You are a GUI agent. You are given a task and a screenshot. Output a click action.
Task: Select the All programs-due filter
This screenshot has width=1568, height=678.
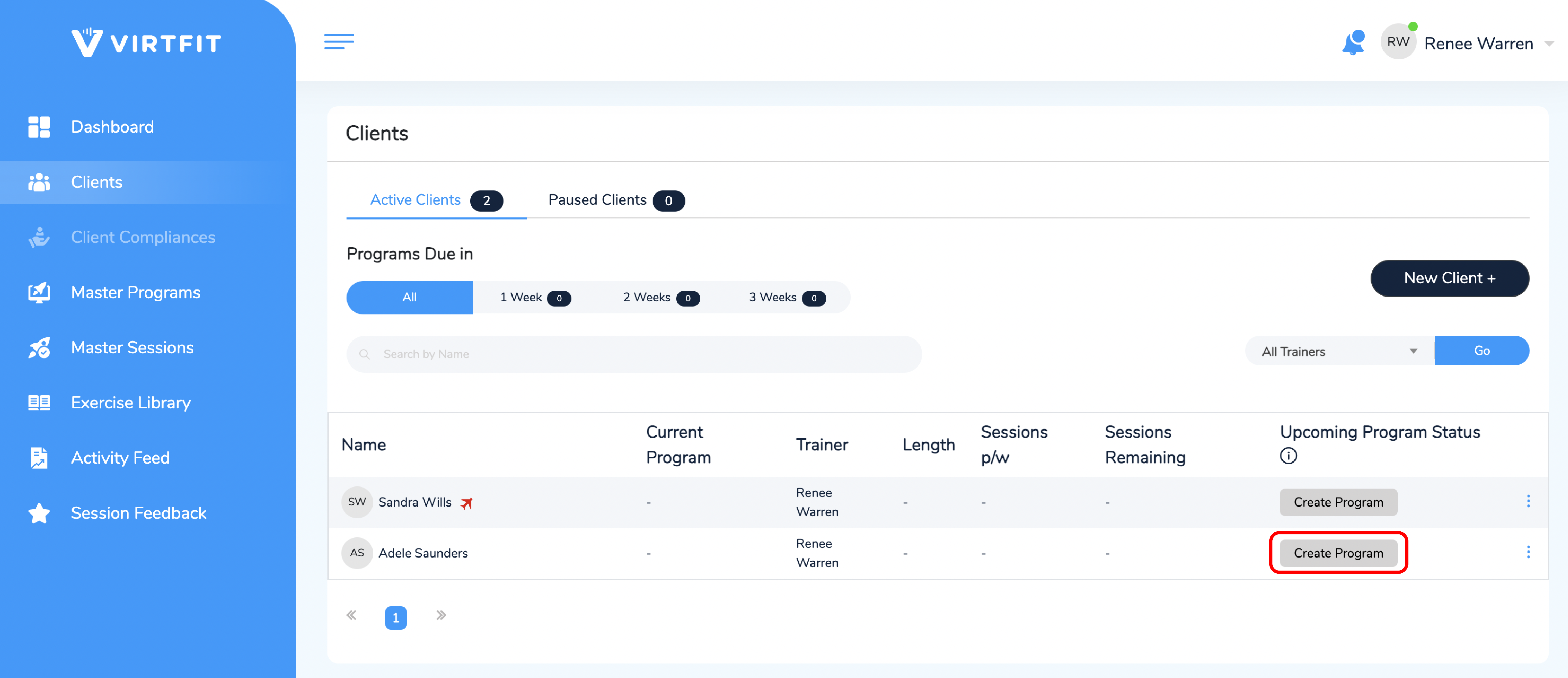pyautogui.click(x=410, y=297)
